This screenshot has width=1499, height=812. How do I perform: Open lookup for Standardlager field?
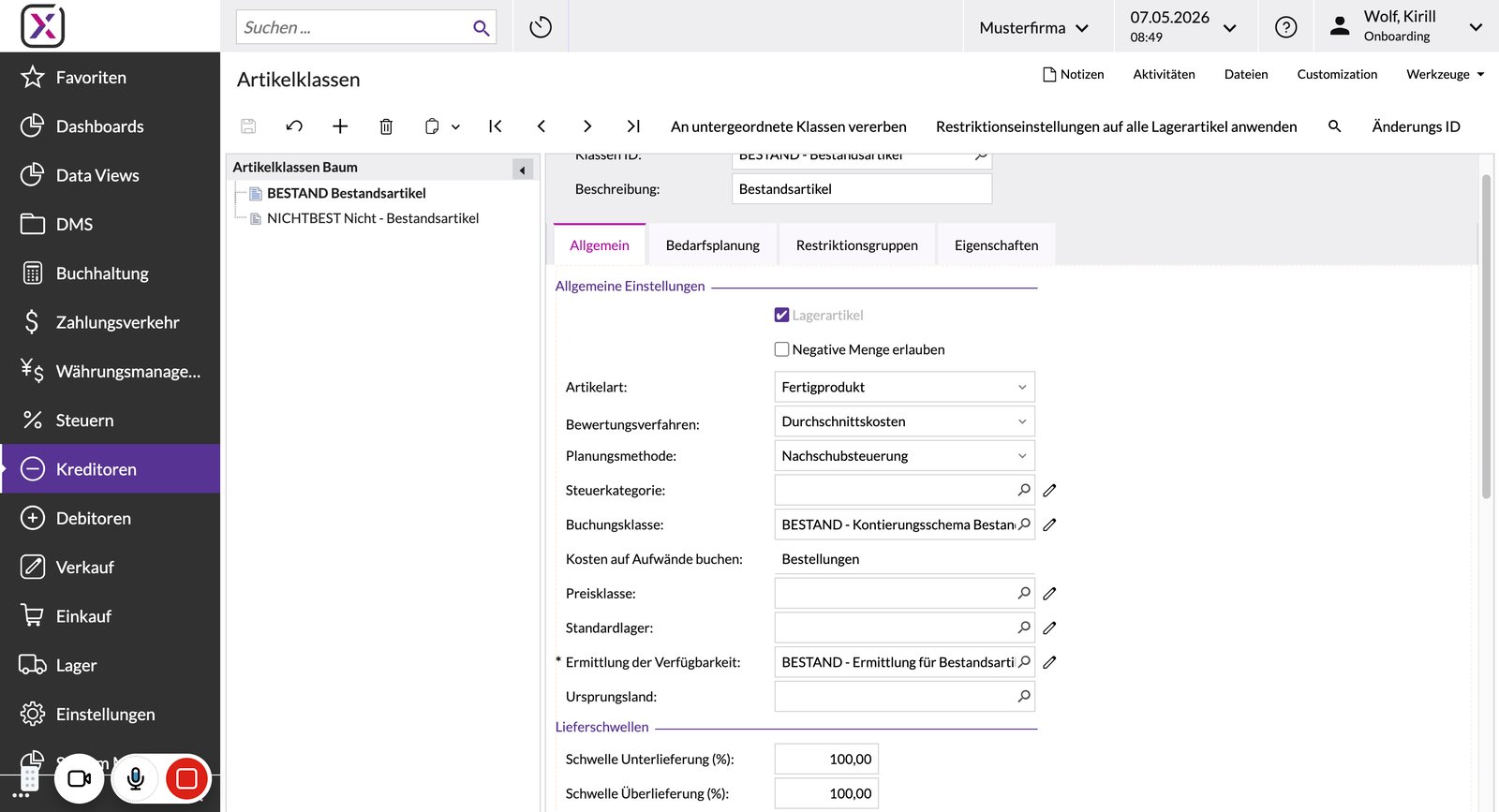[1024, 627]
